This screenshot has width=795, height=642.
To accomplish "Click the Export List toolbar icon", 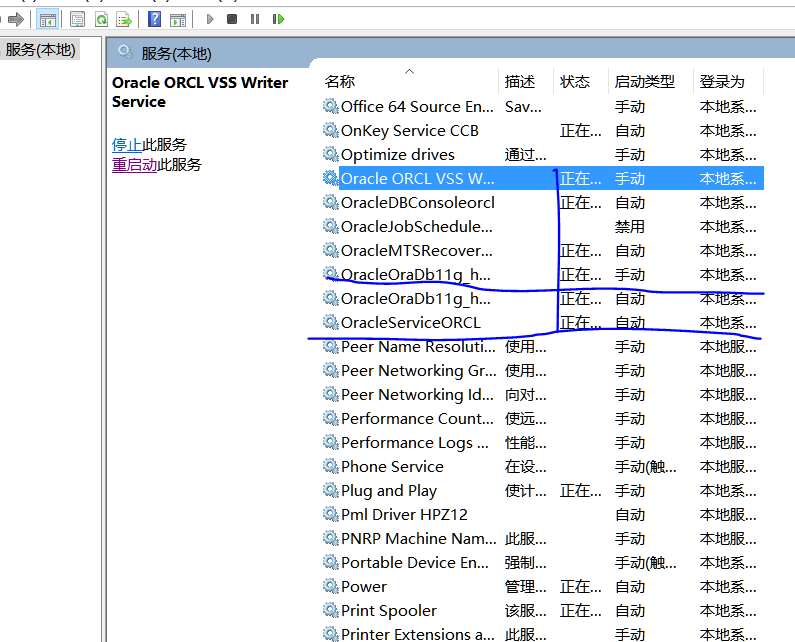I will click(124, 20).
